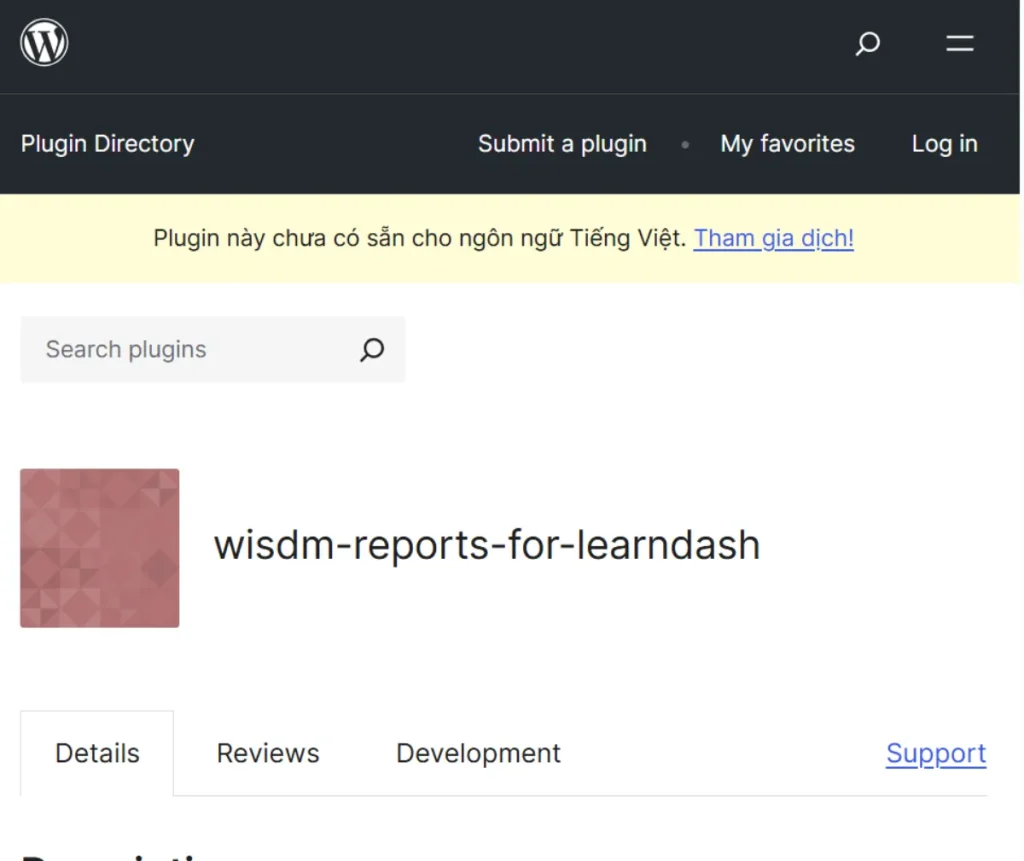Viewport: 1024px width, 861px height.
Task: Open Submit a plugin link
Action: (562, 144)
